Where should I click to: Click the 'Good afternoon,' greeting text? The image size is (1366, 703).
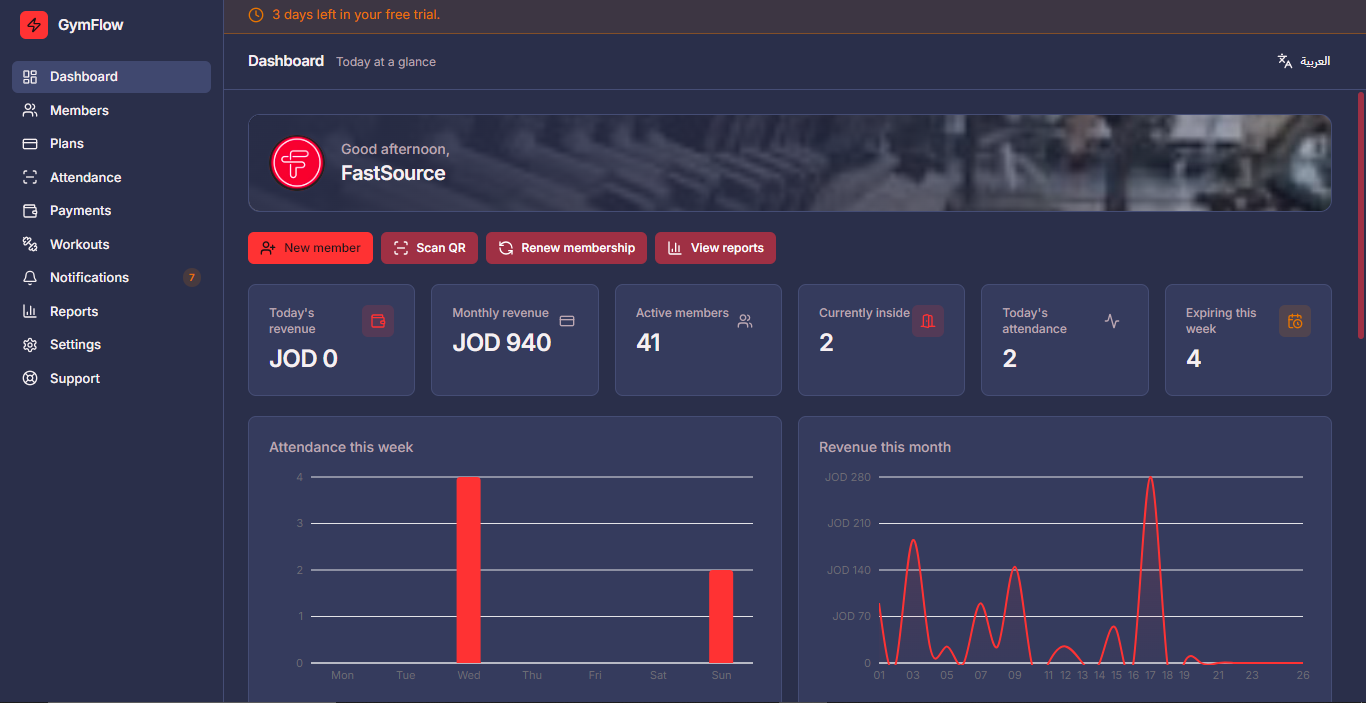[395, 149]
